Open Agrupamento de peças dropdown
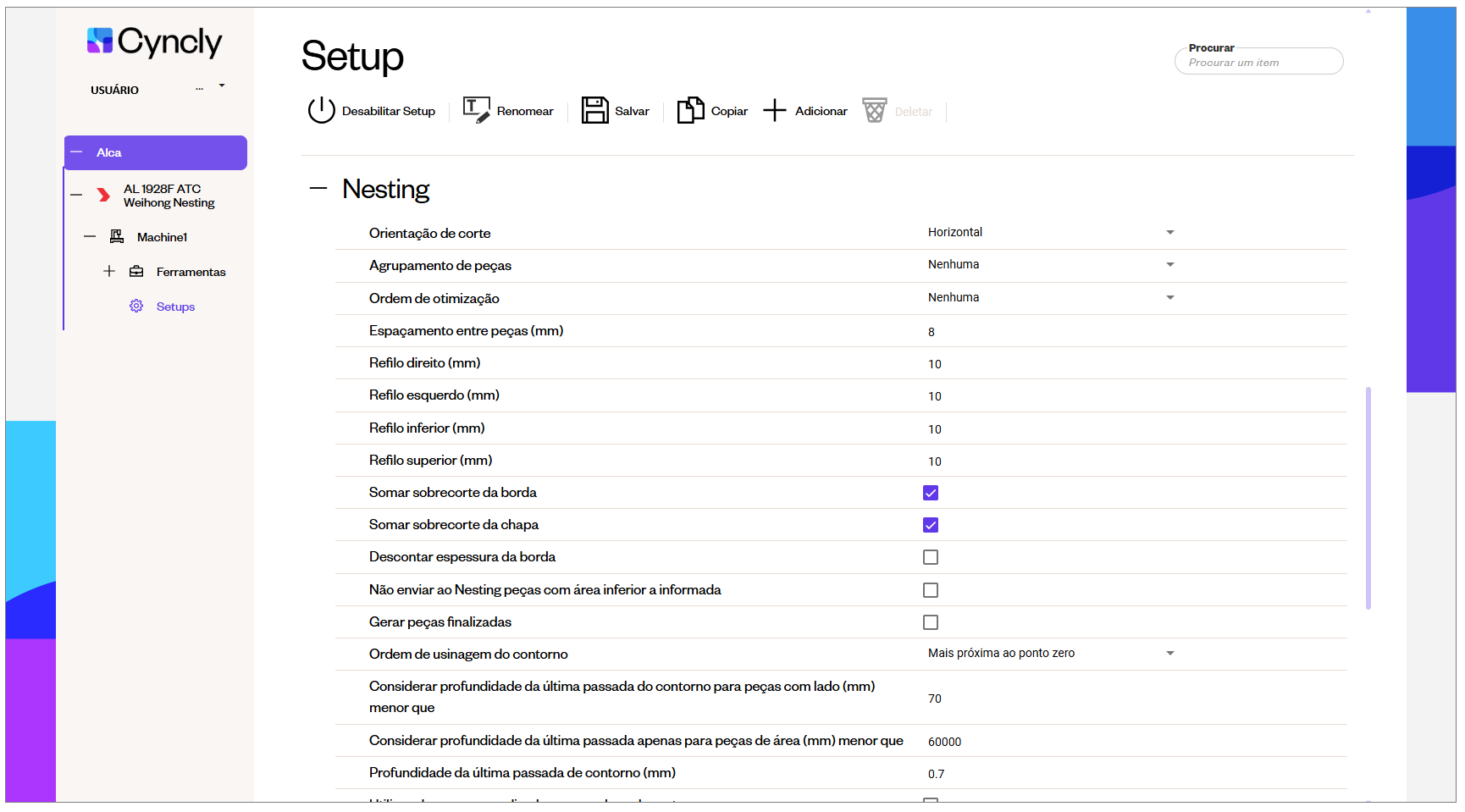Screen dimensions: 1465x812 pyautogui.click(x=1051, y=264)
